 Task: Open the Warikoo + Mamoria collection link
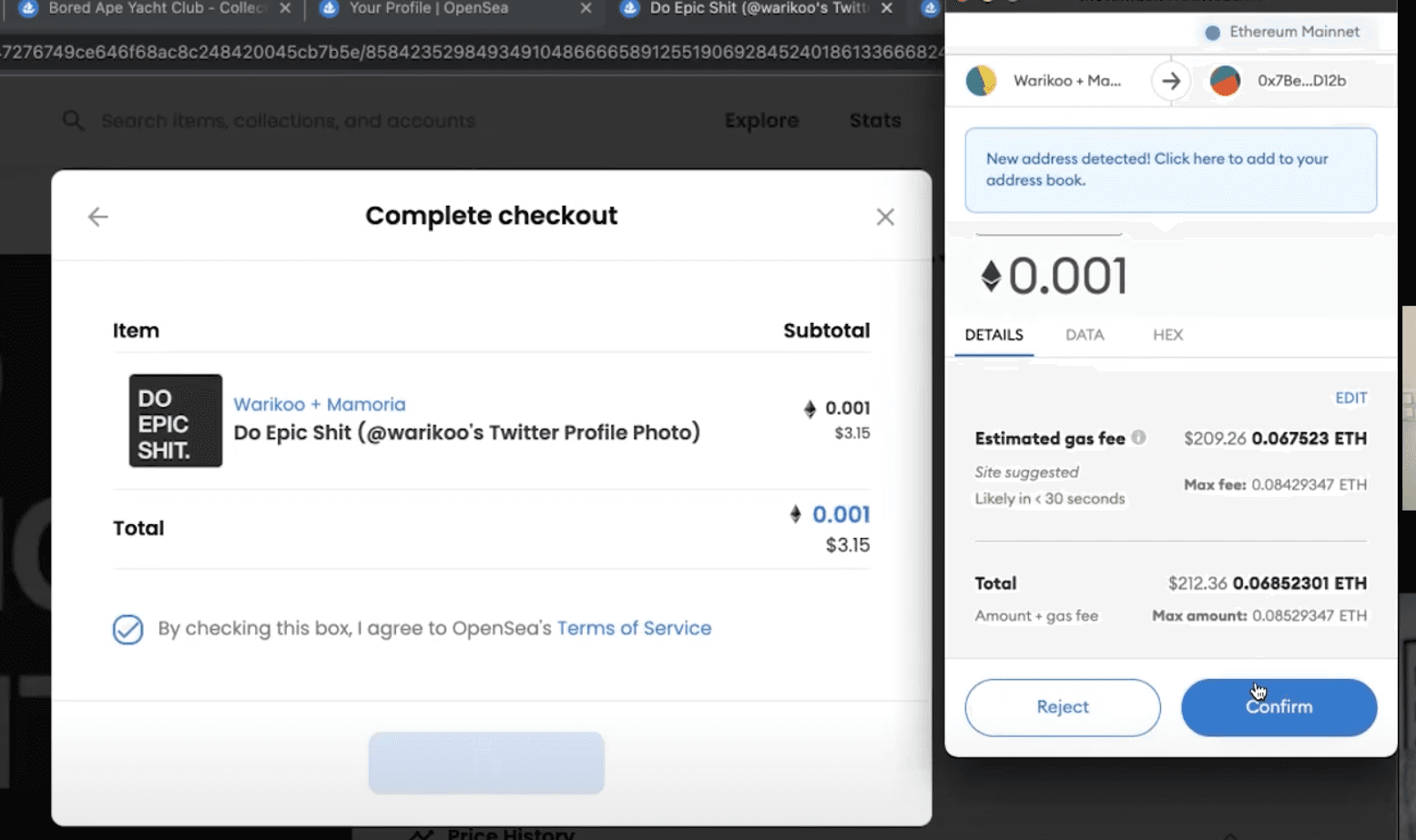320,404
